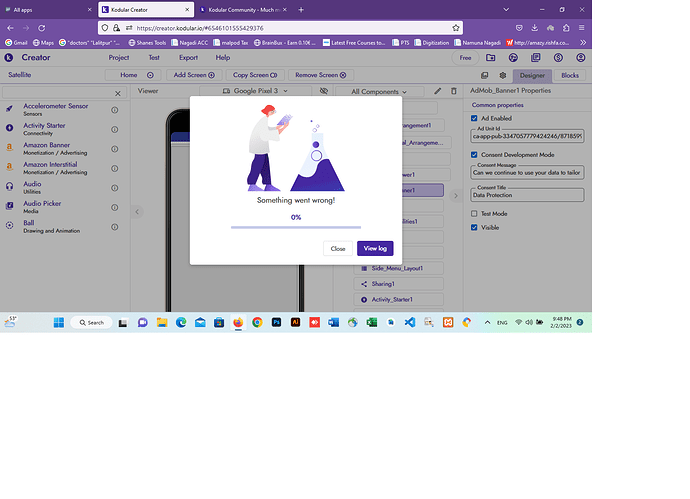This screenshot has width=690, height=499.
Task: Toggle hidden components eye icon
Action: (324, 91)
